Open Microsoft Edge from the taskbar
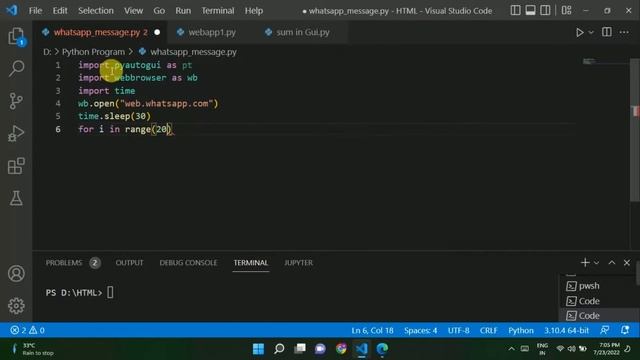Viewport: 640px width, 360px height. 382,349
